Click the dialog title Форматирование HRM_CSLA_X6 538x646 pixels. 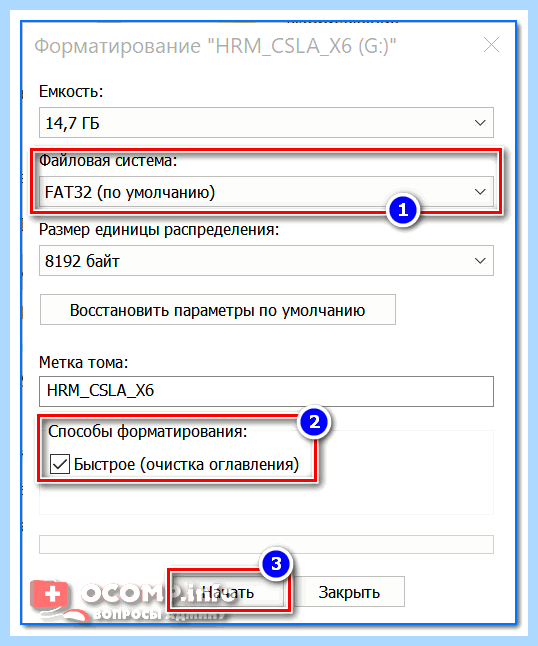215,45
